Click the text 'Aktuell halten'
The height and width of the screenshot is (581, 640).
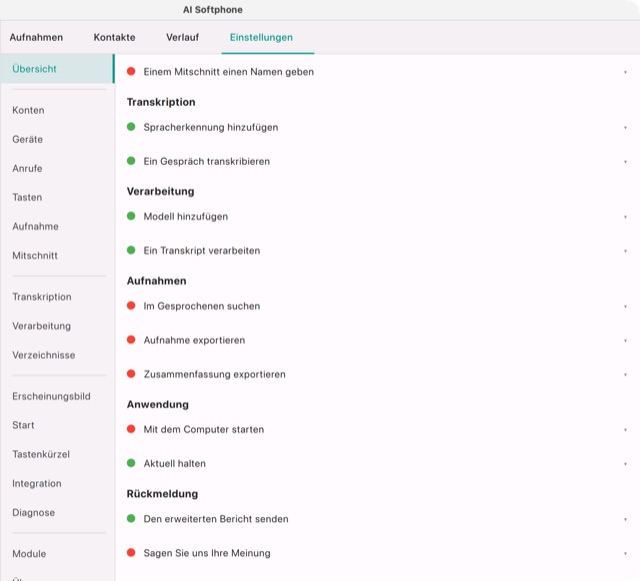(x=175, y=463)
